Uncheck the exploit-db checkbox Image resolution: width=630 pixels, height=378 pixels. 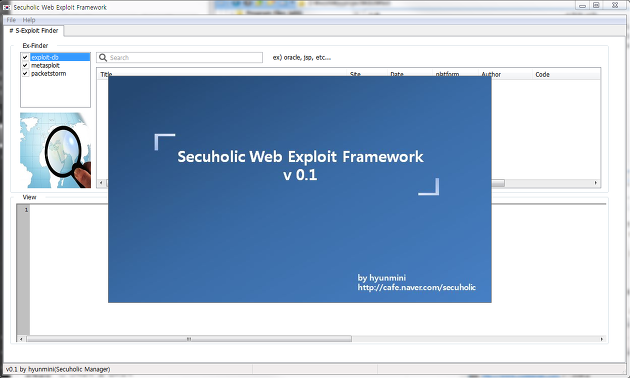click(x=25, y=57)
